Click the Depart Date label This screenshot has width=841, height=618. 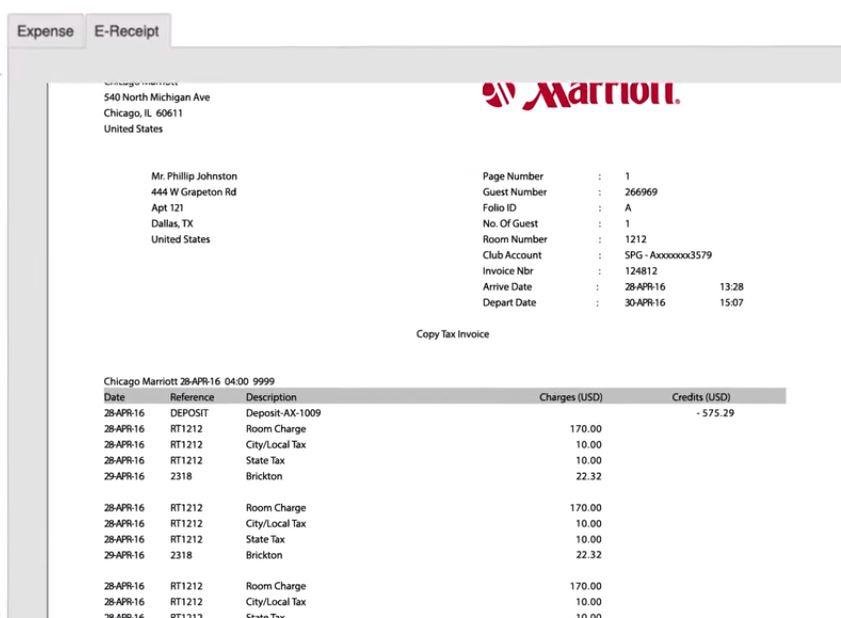510,303
